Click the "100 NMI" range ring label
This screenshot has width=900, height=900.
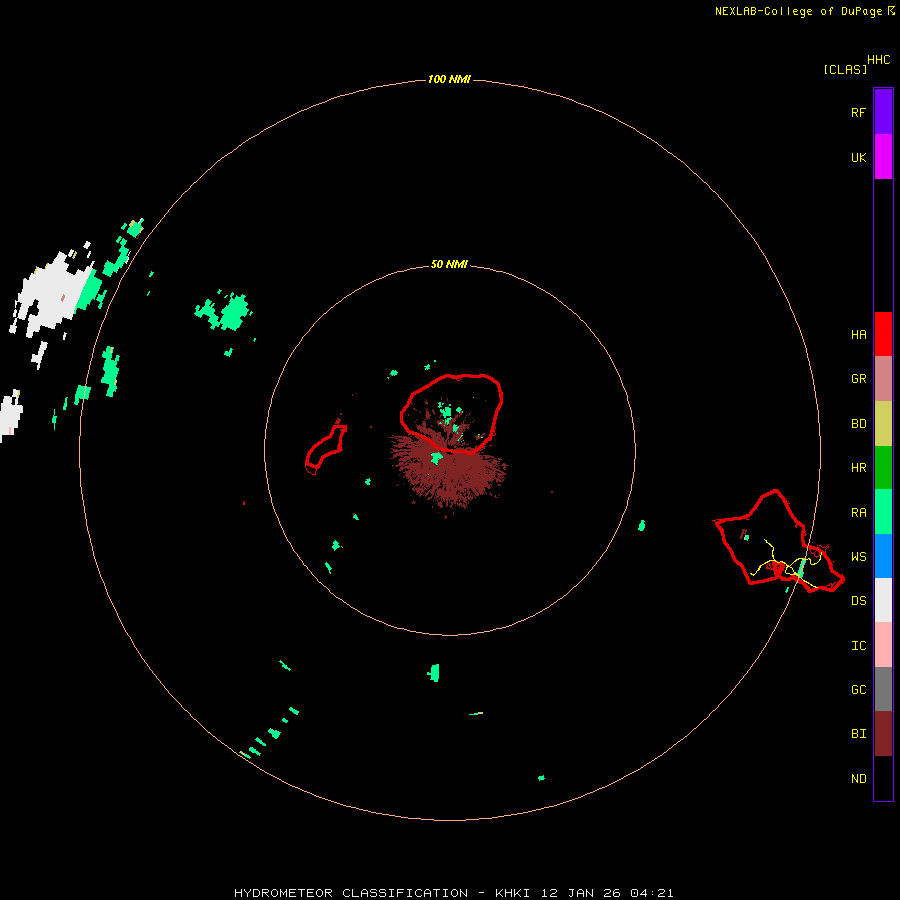coord(449,79)
